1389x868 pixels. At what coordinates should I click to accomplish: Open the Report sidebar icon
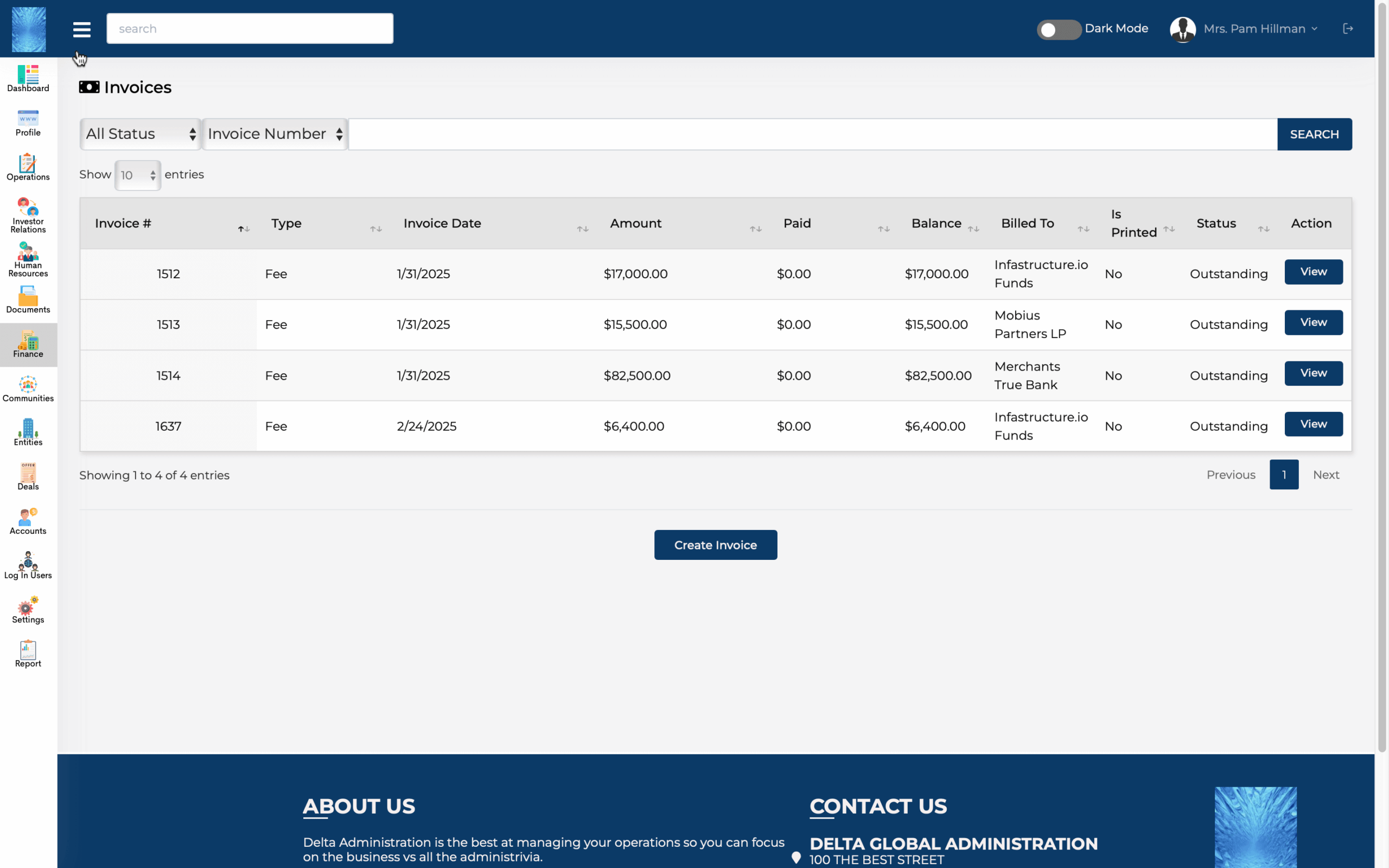pos(28,654)
